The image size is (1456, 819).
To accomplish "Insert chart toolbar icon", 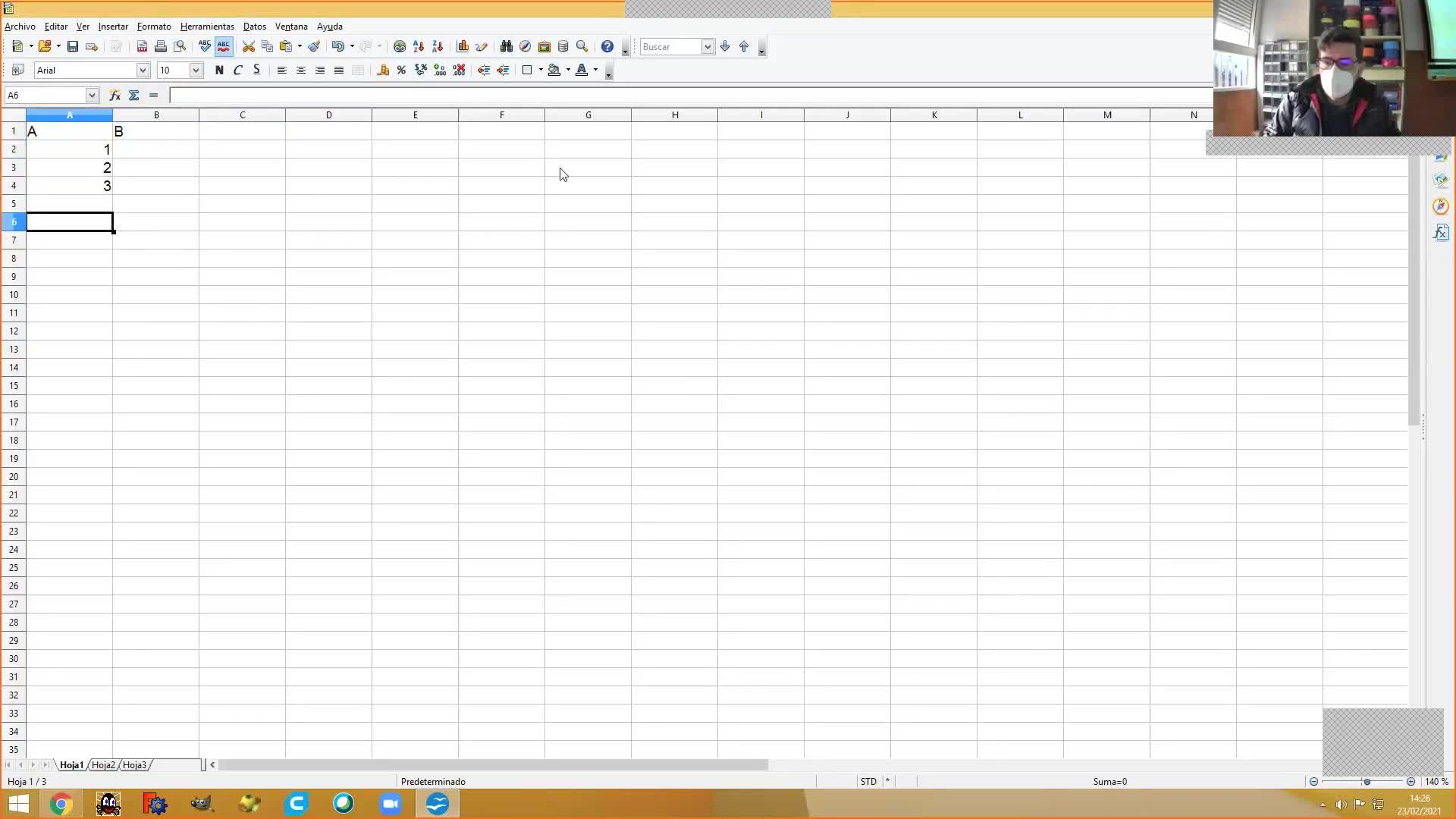I will pyautogui.click(x=463, y=46).
